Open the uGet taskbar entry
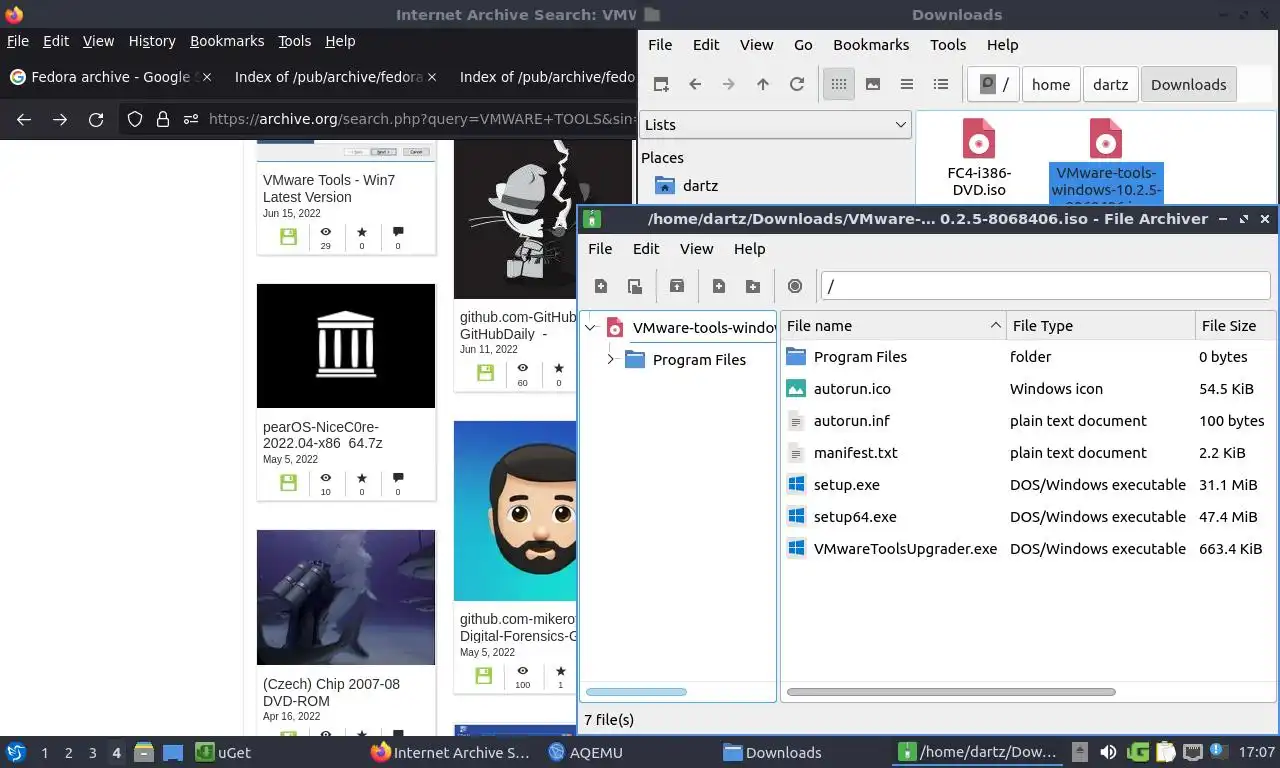This screenshot has width=1280, height=768. click(x=222, y=752)
